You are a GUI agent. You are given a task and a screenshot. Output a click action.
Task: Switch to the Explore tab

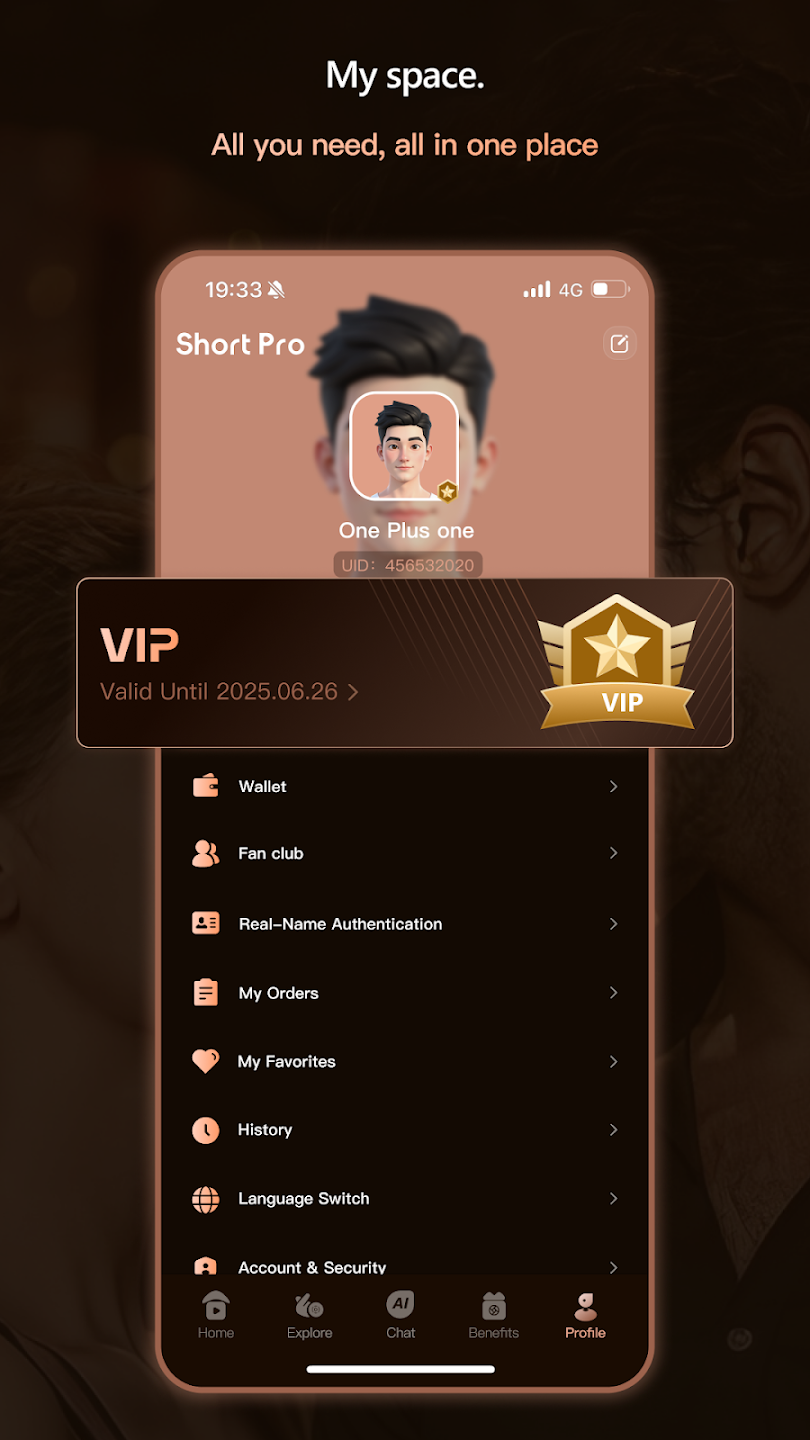(x=310, y=1315)
